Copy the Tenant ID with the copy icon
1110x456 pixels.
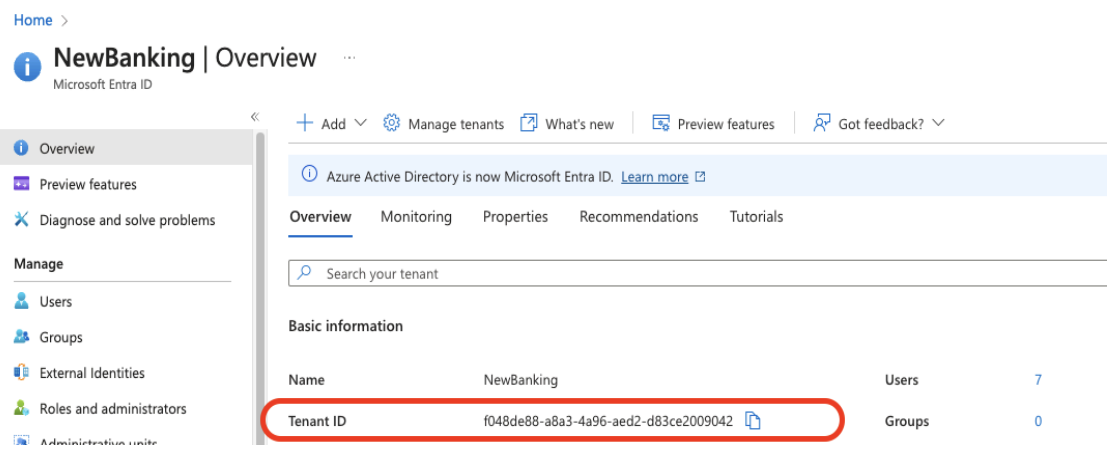point(753,421)
